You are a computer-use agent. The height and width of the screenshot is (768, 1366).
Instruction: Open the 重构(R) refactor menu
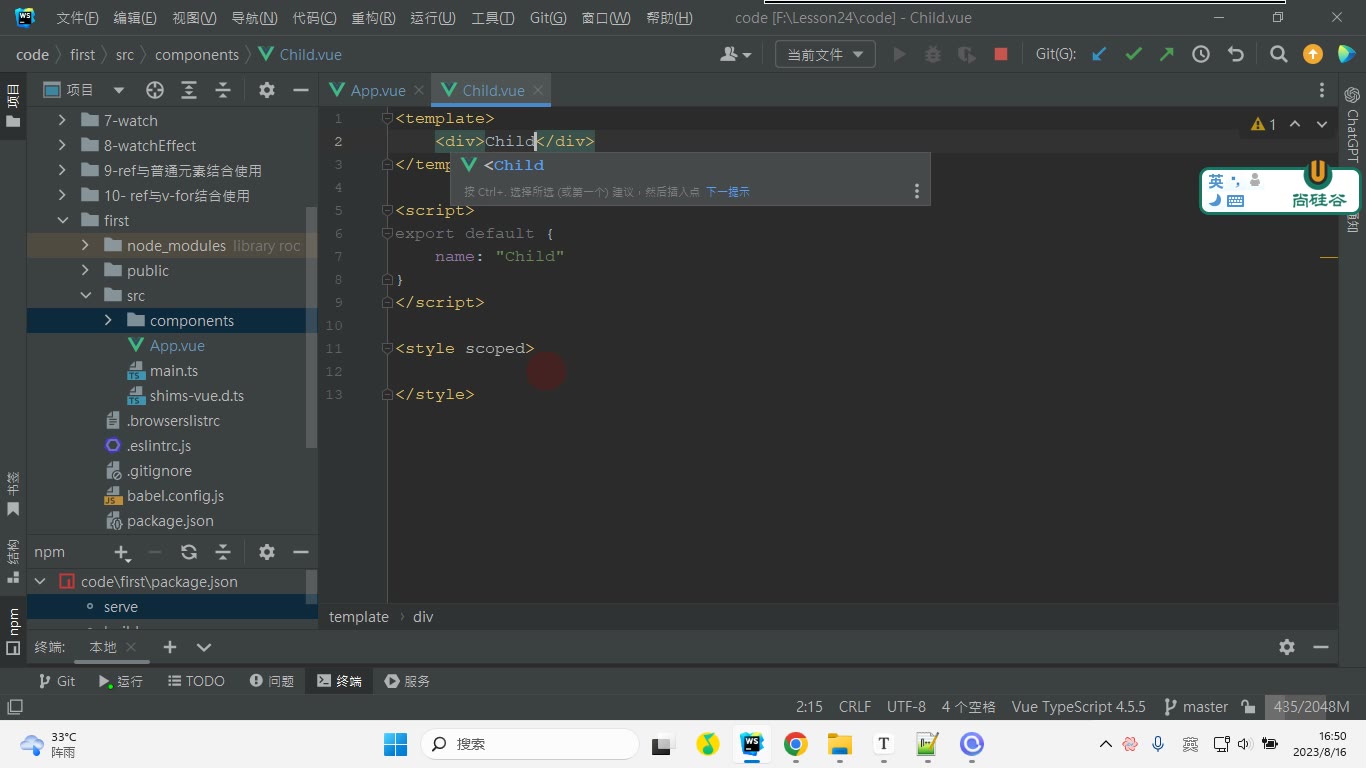[x=373, y=18]
